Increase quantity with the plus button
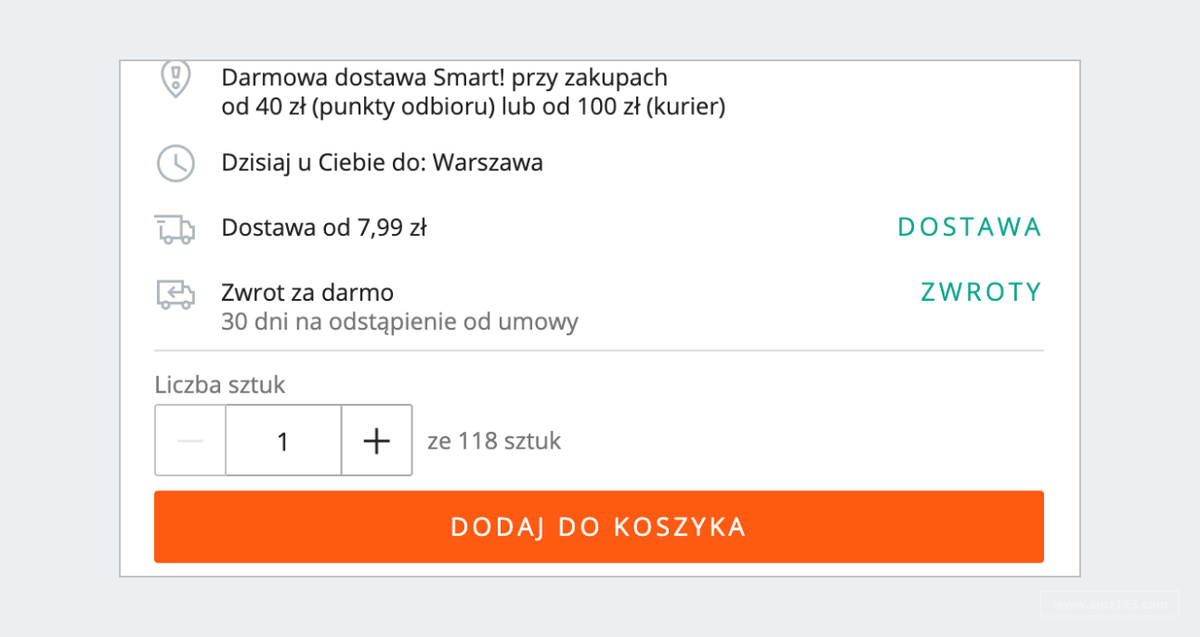 point(376,440)
